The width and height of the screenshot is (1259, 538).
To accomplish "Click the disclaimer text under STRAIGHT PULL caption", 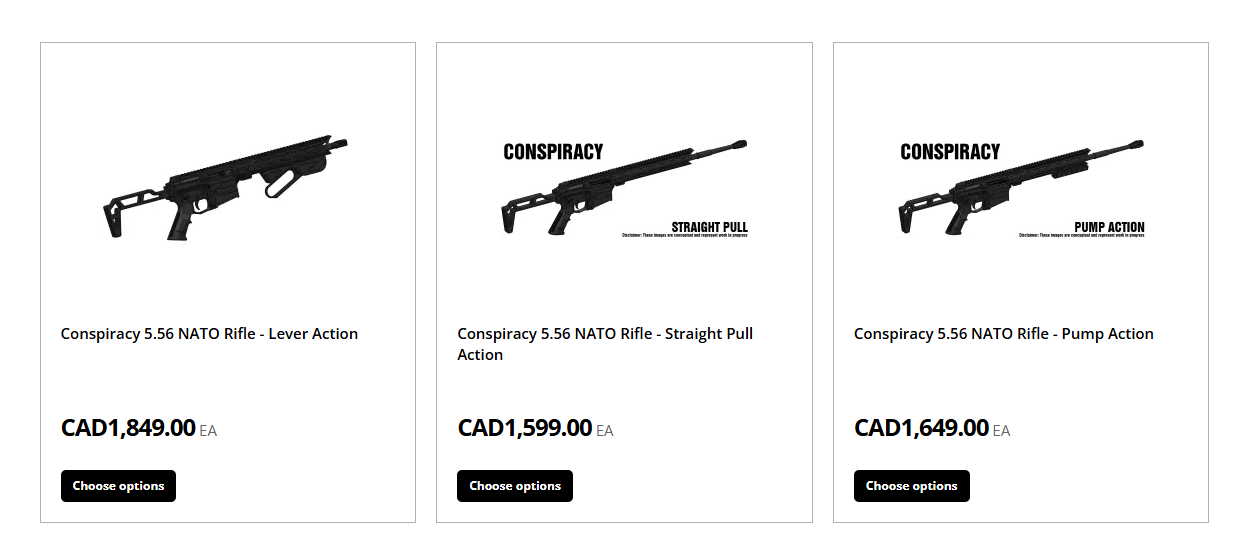I will (x=685, y=236).
